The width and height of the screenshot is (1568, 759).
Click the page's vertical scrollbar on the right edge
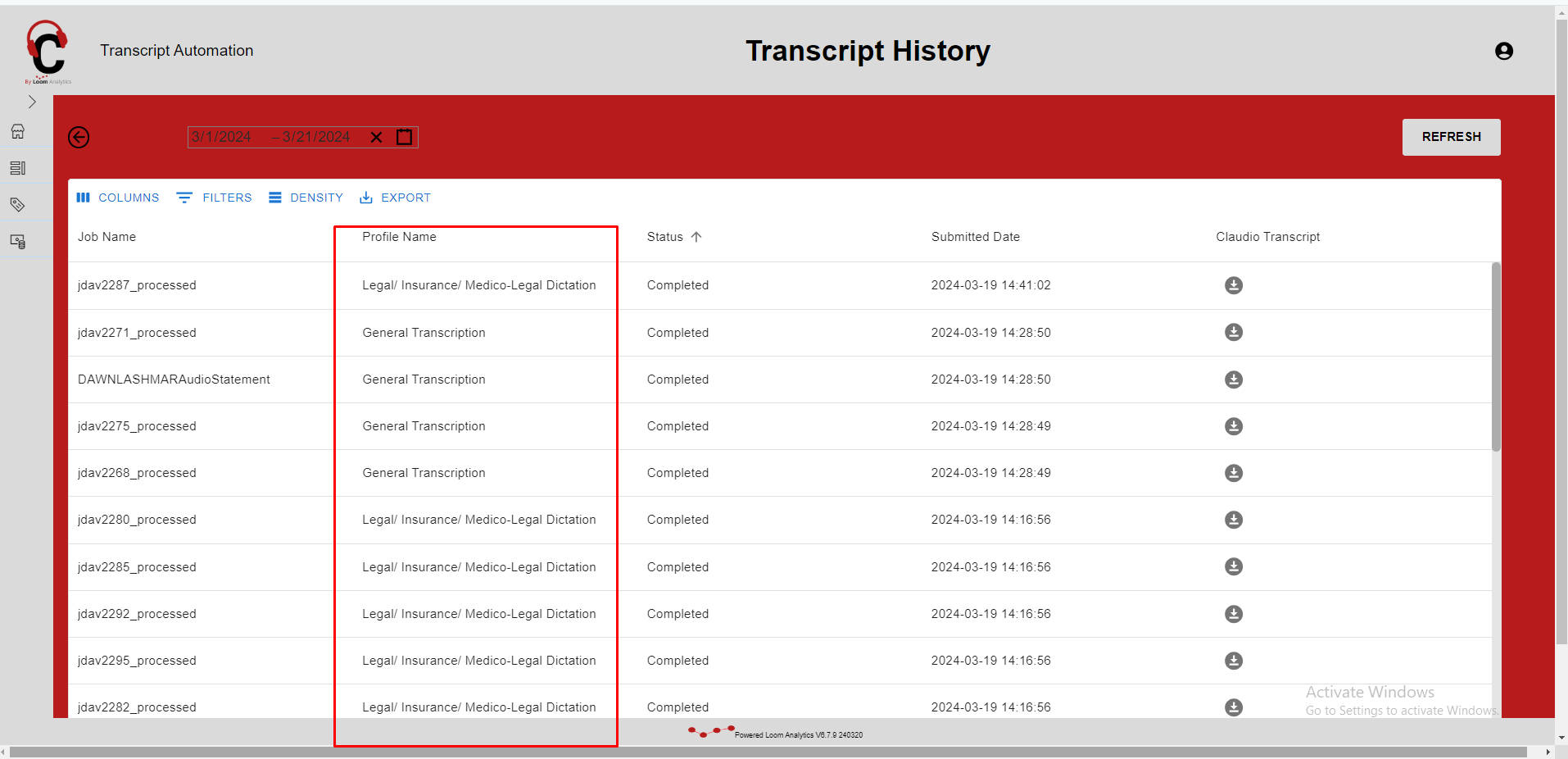(1561, 332)
